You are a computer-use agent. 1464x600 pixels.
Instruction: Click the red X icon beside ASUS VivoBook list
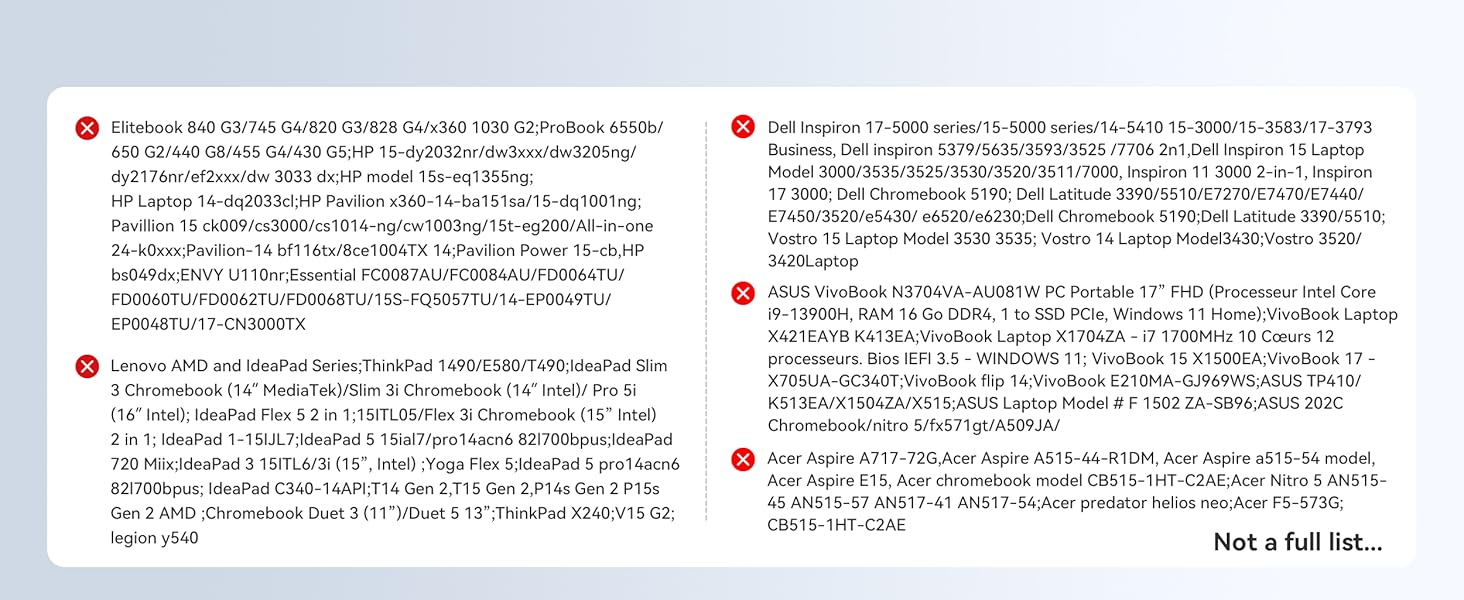pyautogui.click(x=743, y=293)
